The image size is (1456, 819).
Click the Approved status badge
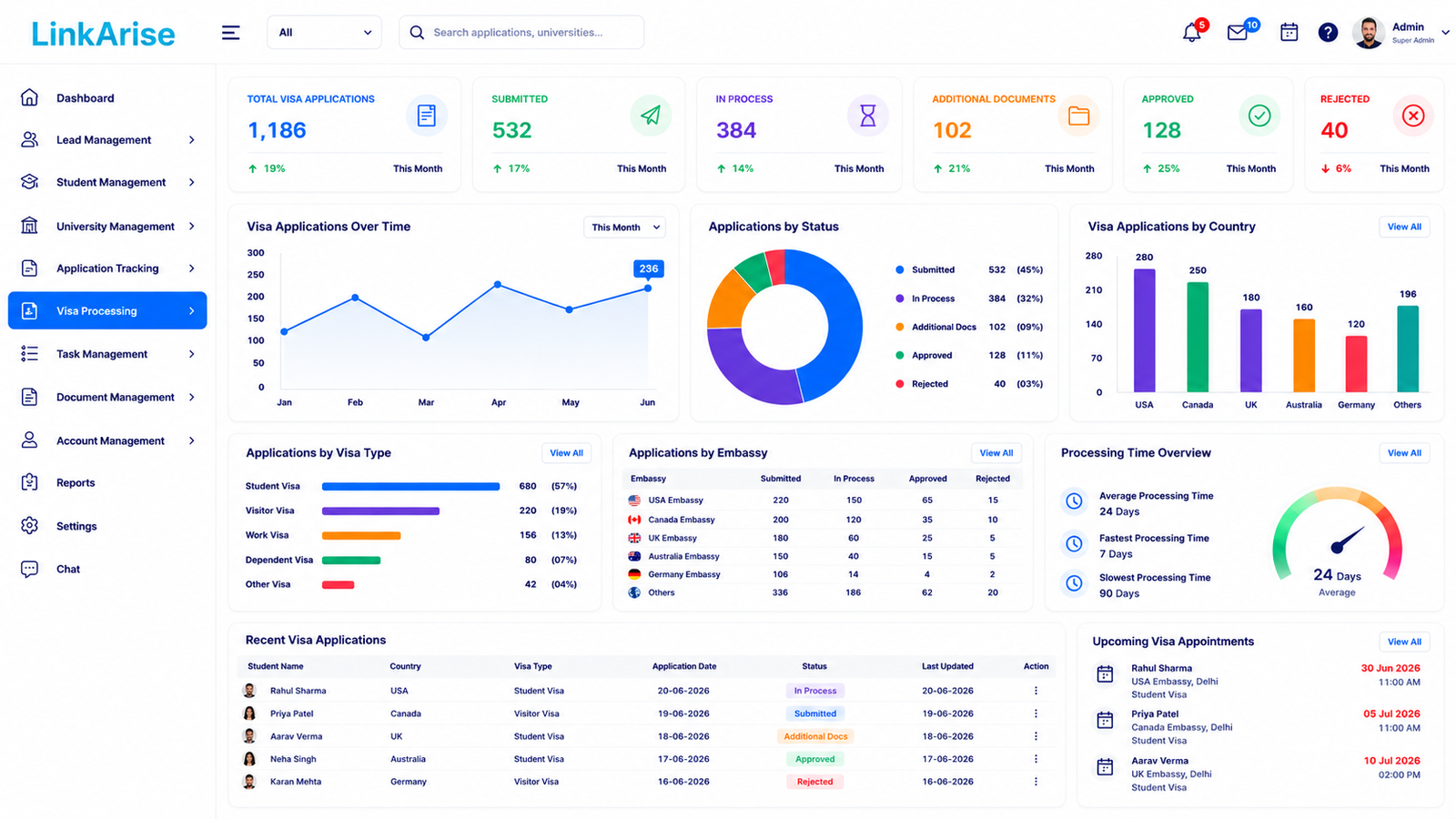coord(815,759)
